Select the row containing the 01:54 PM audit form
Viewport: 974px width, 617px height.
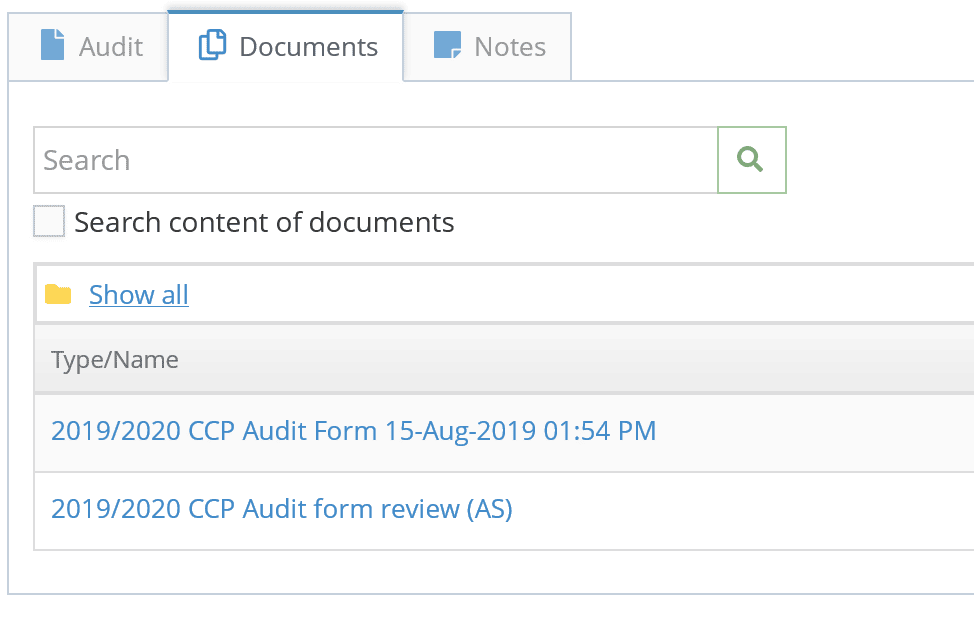coord(504,432)
